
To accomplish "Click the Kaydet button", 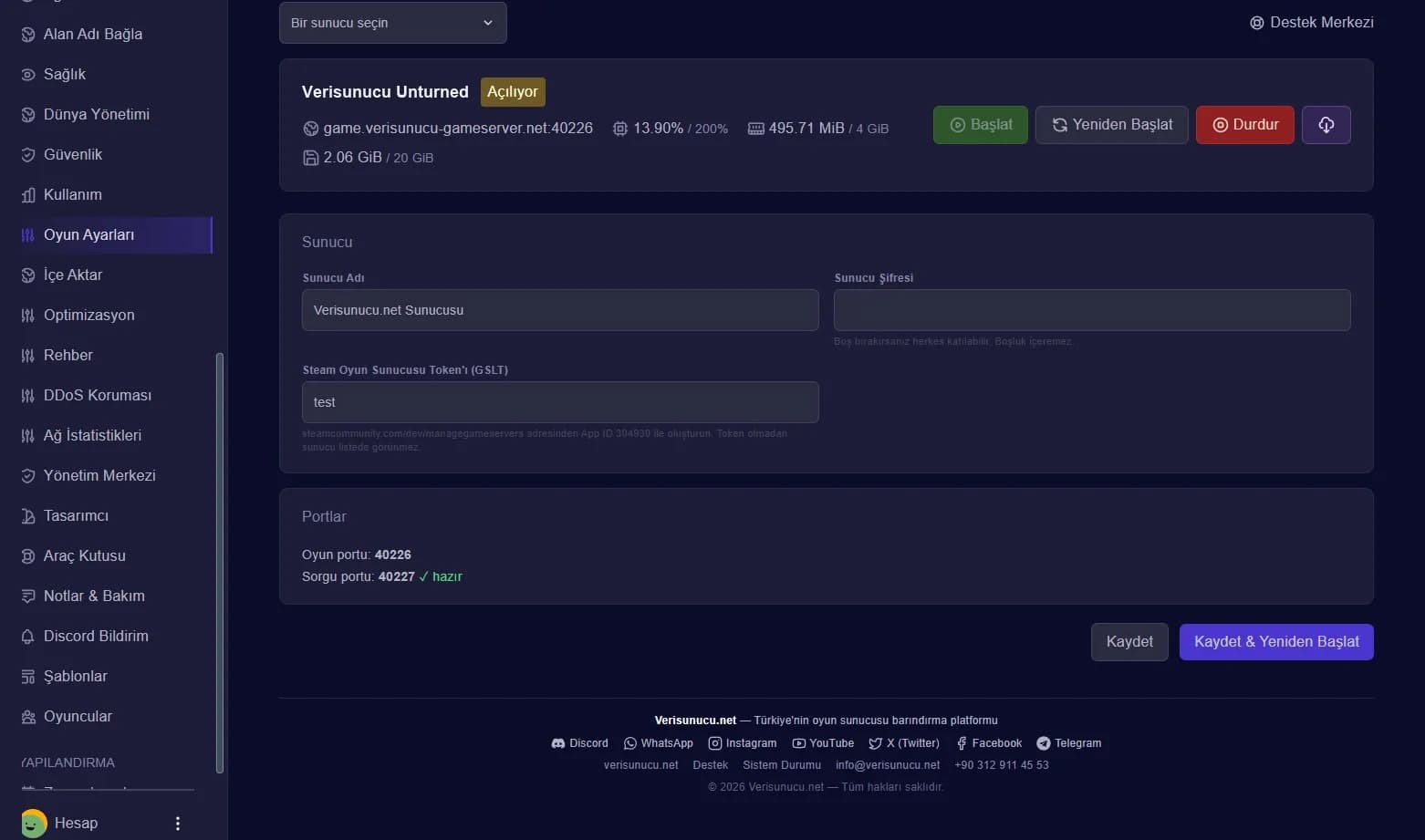I will (1129, 642).
